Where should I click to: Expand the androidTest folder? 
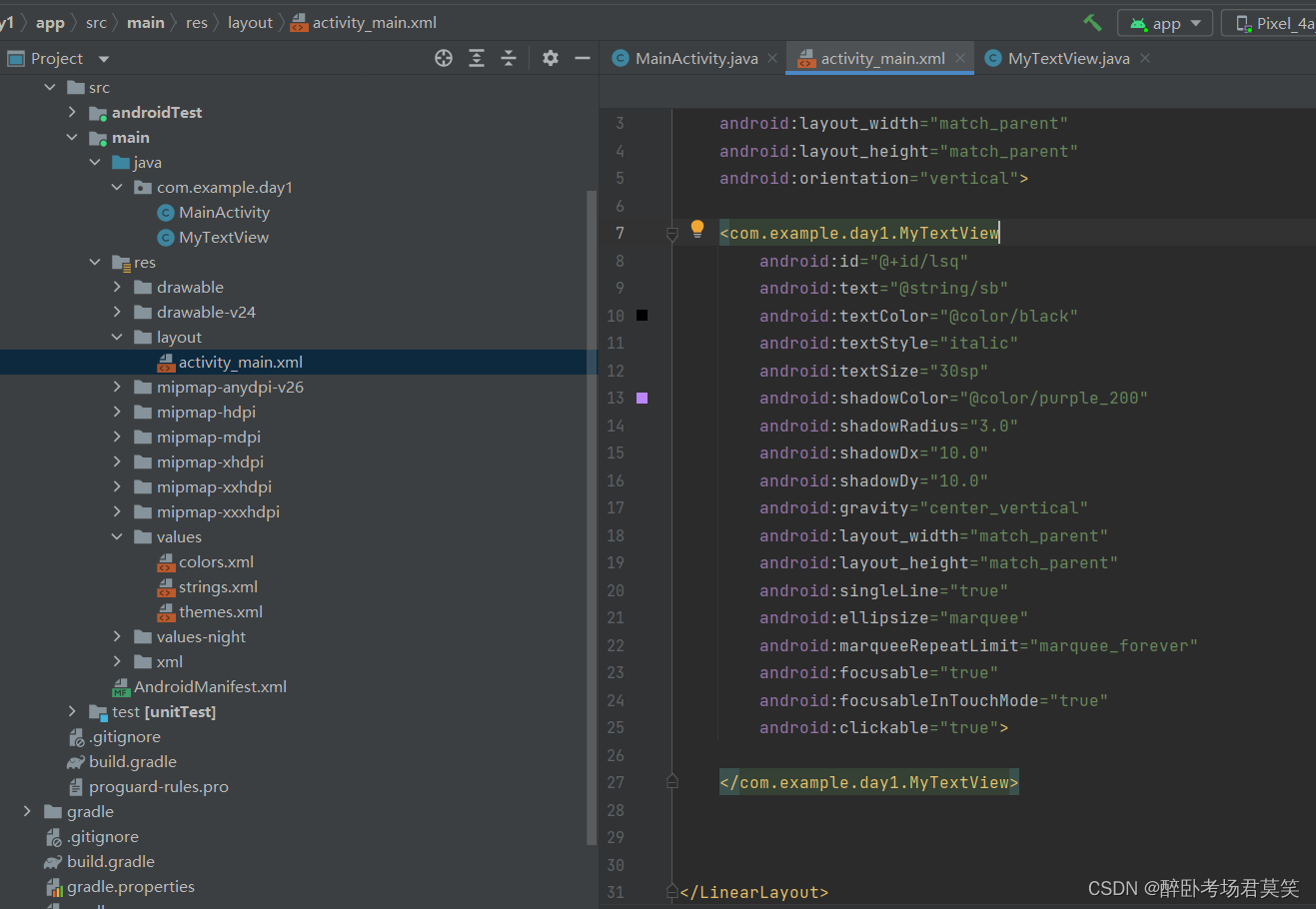[72, 112]
